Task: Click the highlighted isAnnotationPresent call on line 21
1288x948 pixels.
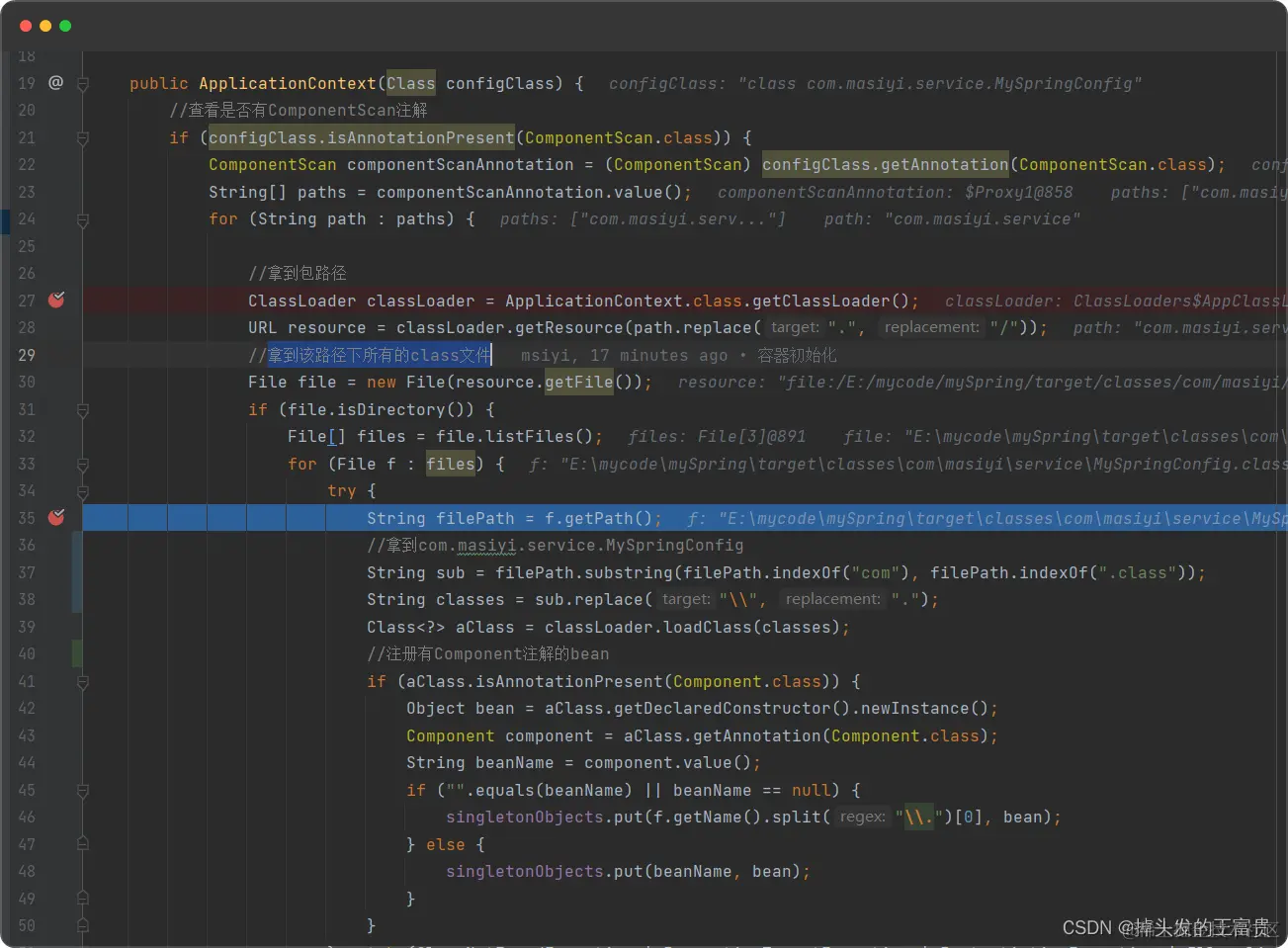Action: (x=362, y=137)
